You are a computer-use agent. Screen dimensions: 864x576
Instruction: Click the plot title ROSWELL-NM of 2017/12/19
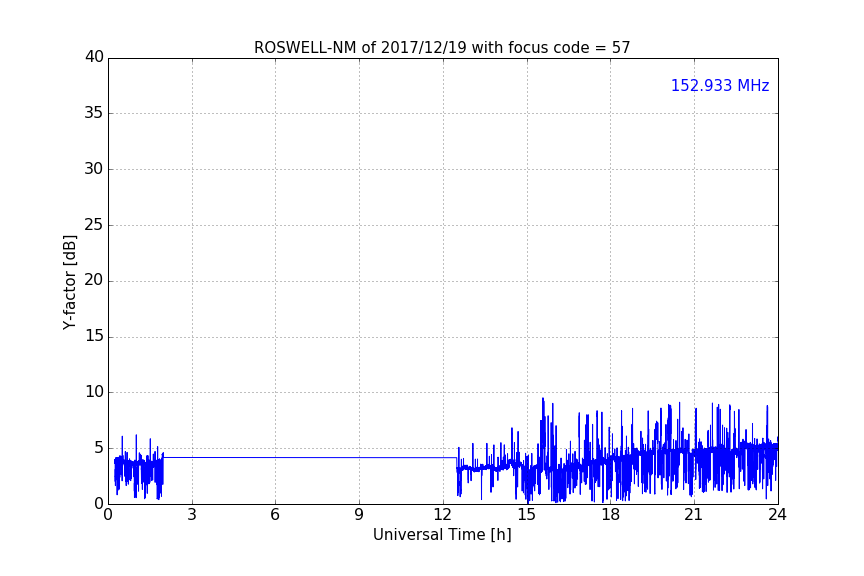point(442,48)
